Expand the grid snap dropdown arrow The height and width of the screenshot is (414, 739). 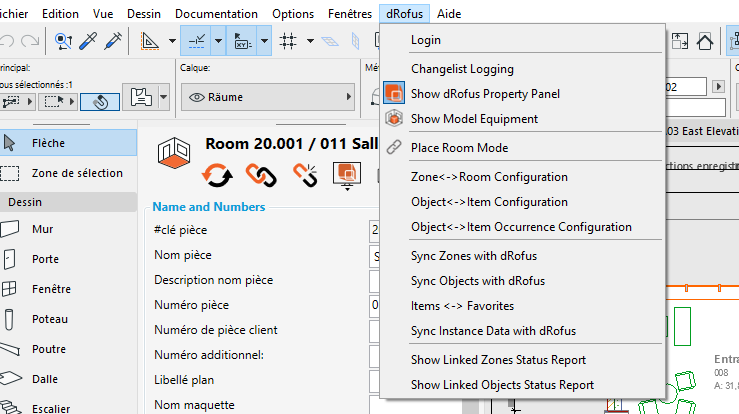311,41
